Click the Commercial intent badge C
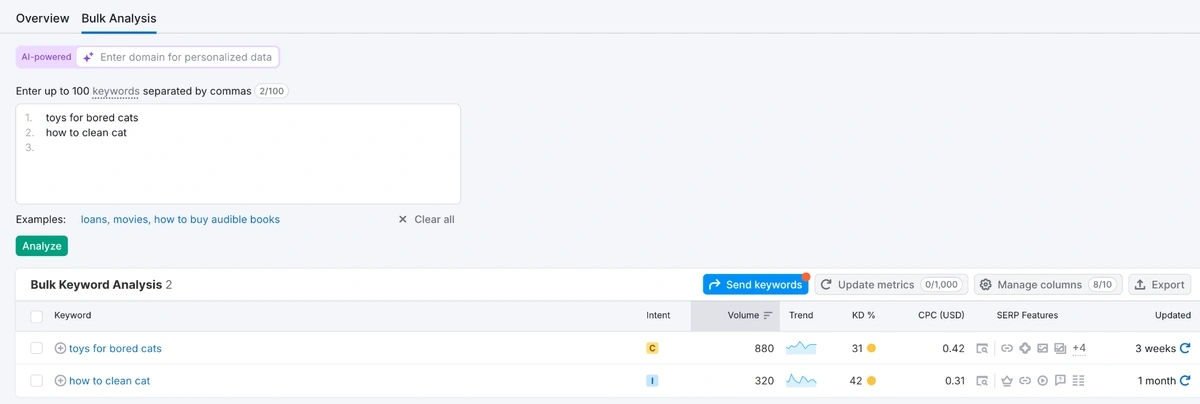1200x404 pixels. coord(652,348)
